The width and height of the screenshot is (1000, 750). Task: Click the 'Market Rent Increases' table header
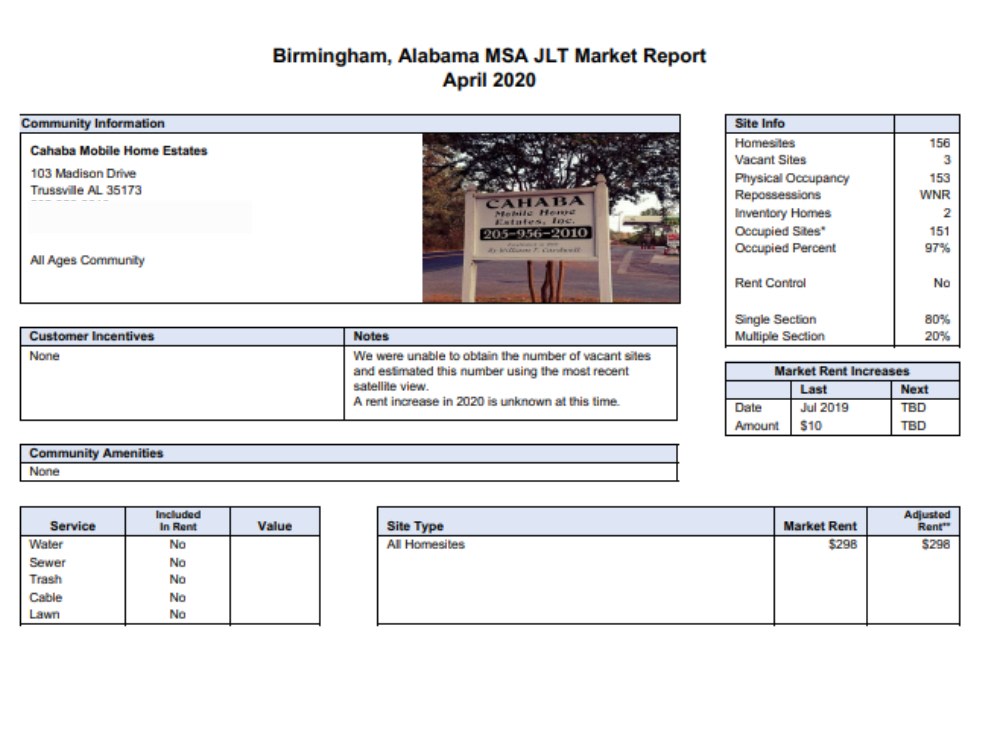(x=842, y=371)
